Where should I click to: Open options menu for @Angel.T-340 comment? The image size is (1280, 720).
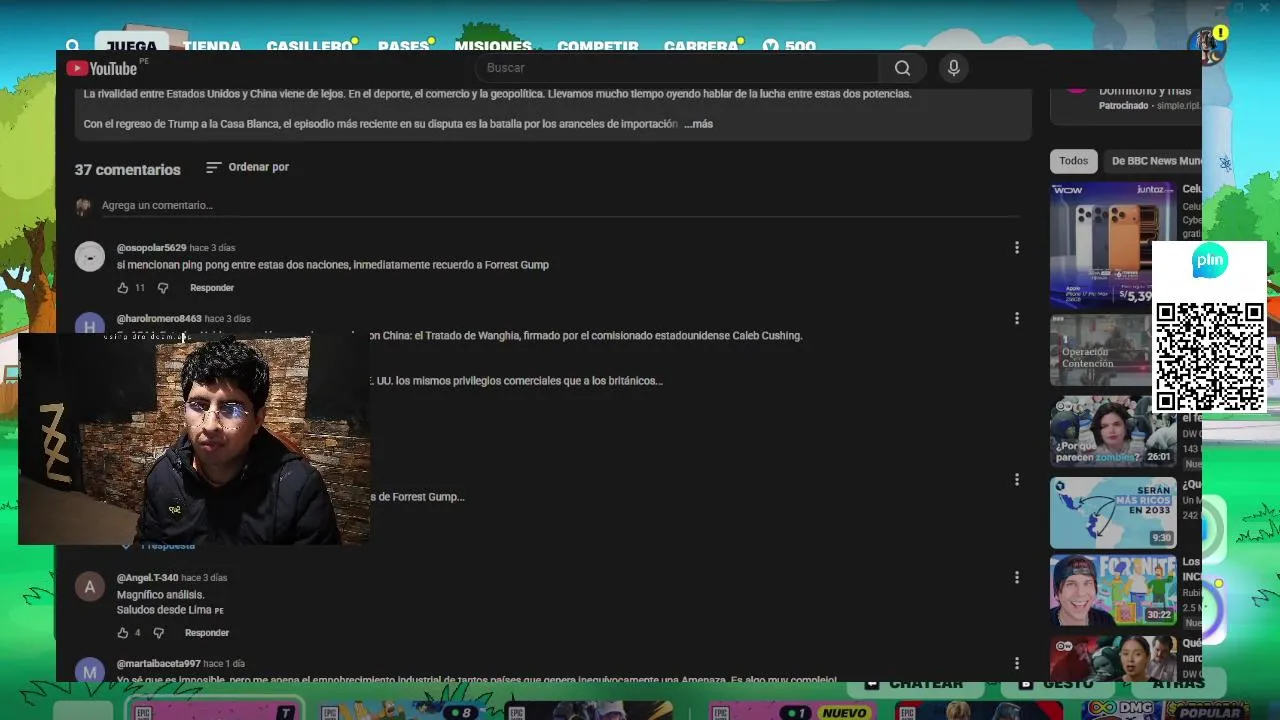[x=1017, y=578]
